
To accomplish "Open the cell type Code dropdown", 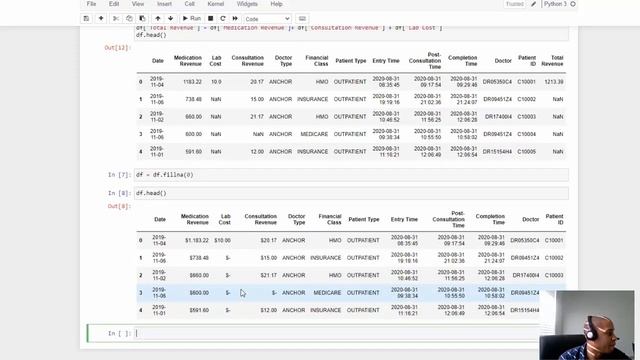I will 267,19.
